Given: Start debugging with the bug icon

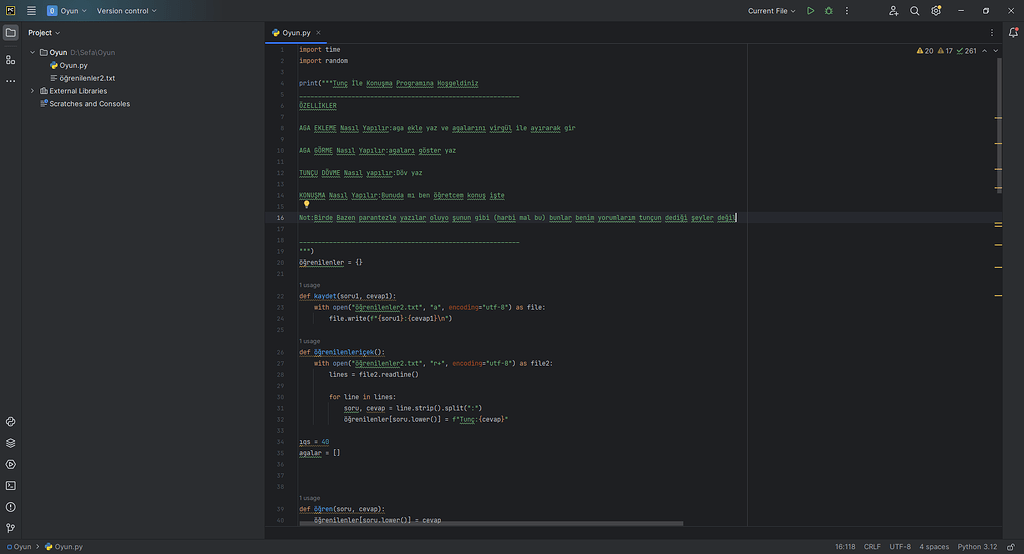Looking at the screenshot, I should click(828, 11).
